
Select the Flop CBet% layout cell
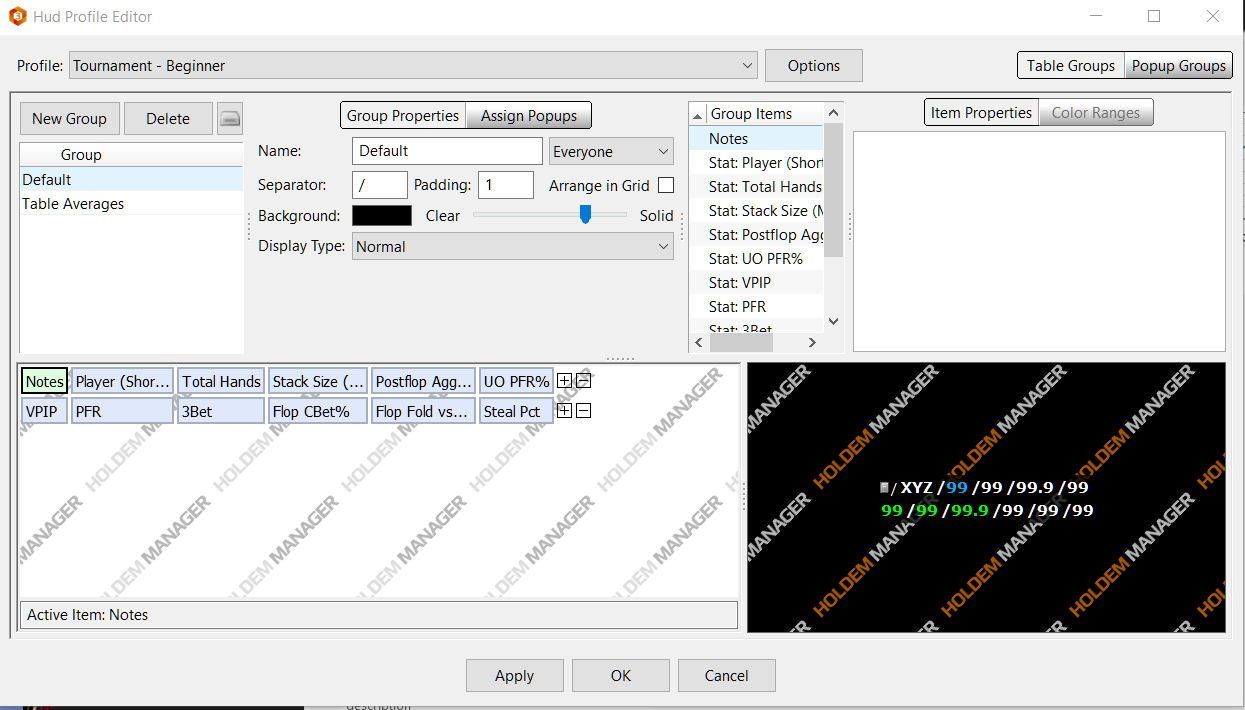[x=318, y=411]
